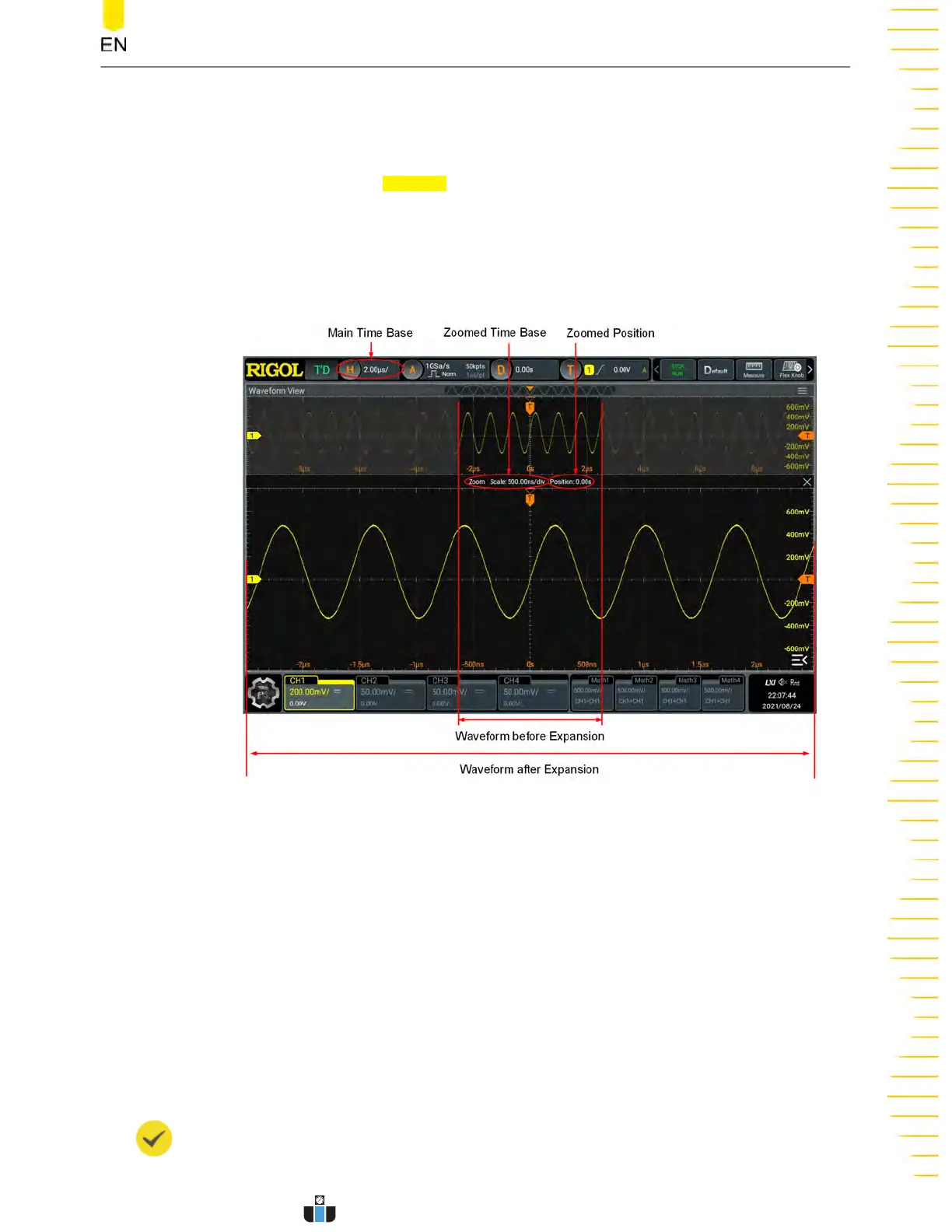Select the zoom Scale 500.00ns/div value

[517, 482]
